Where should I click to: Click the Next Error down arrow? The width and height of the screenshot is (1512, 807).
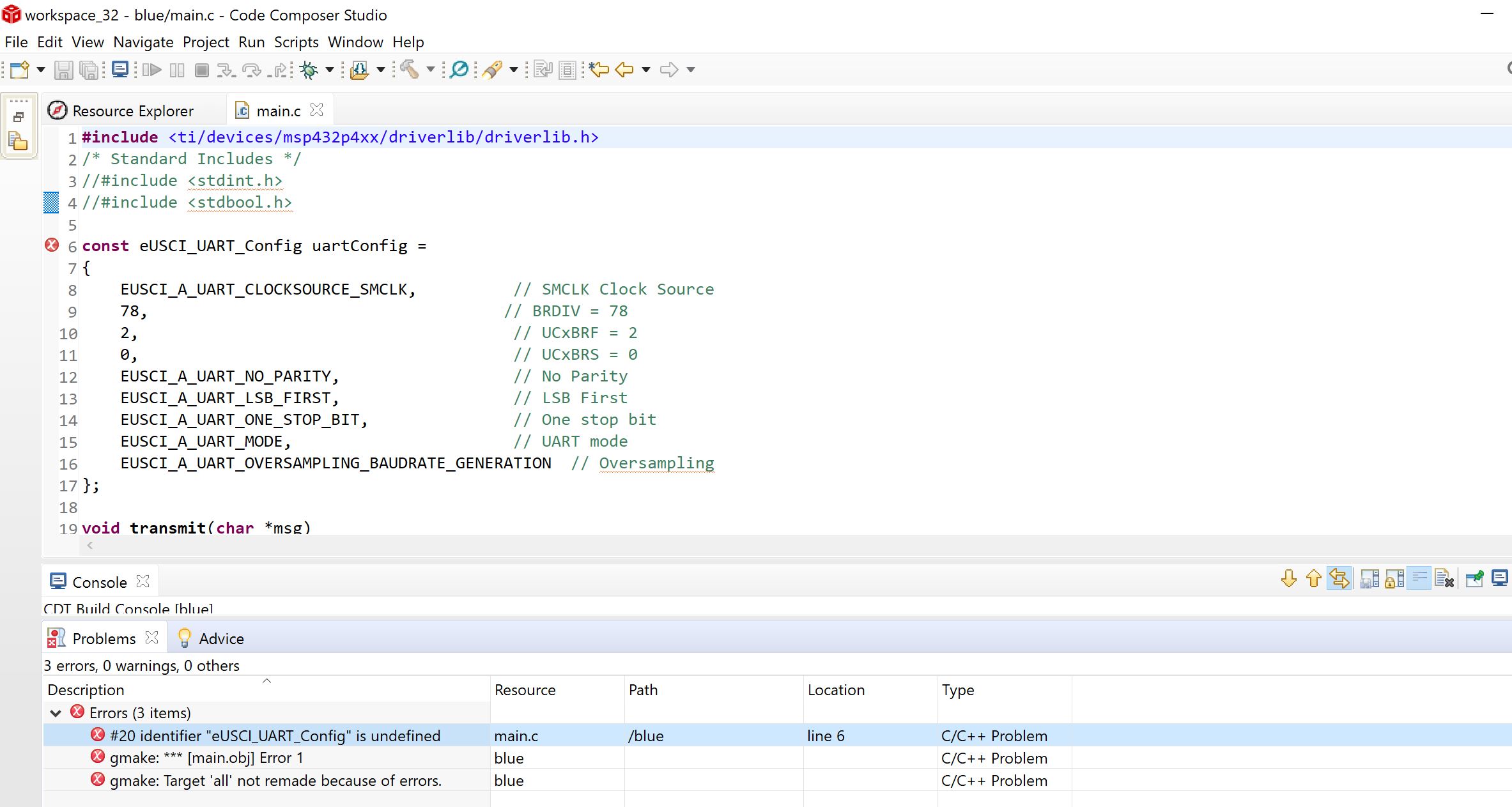click(x=1288, y=580)
